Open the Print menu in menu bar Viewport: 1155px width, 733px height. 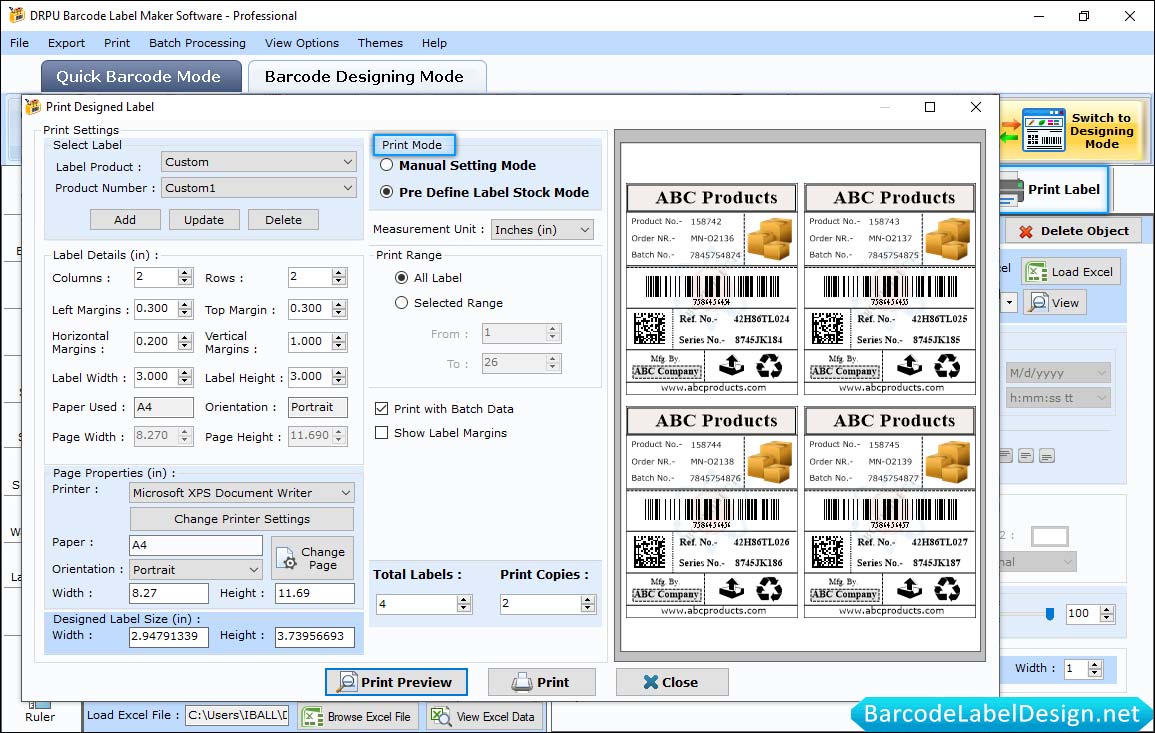click(116, 43)
